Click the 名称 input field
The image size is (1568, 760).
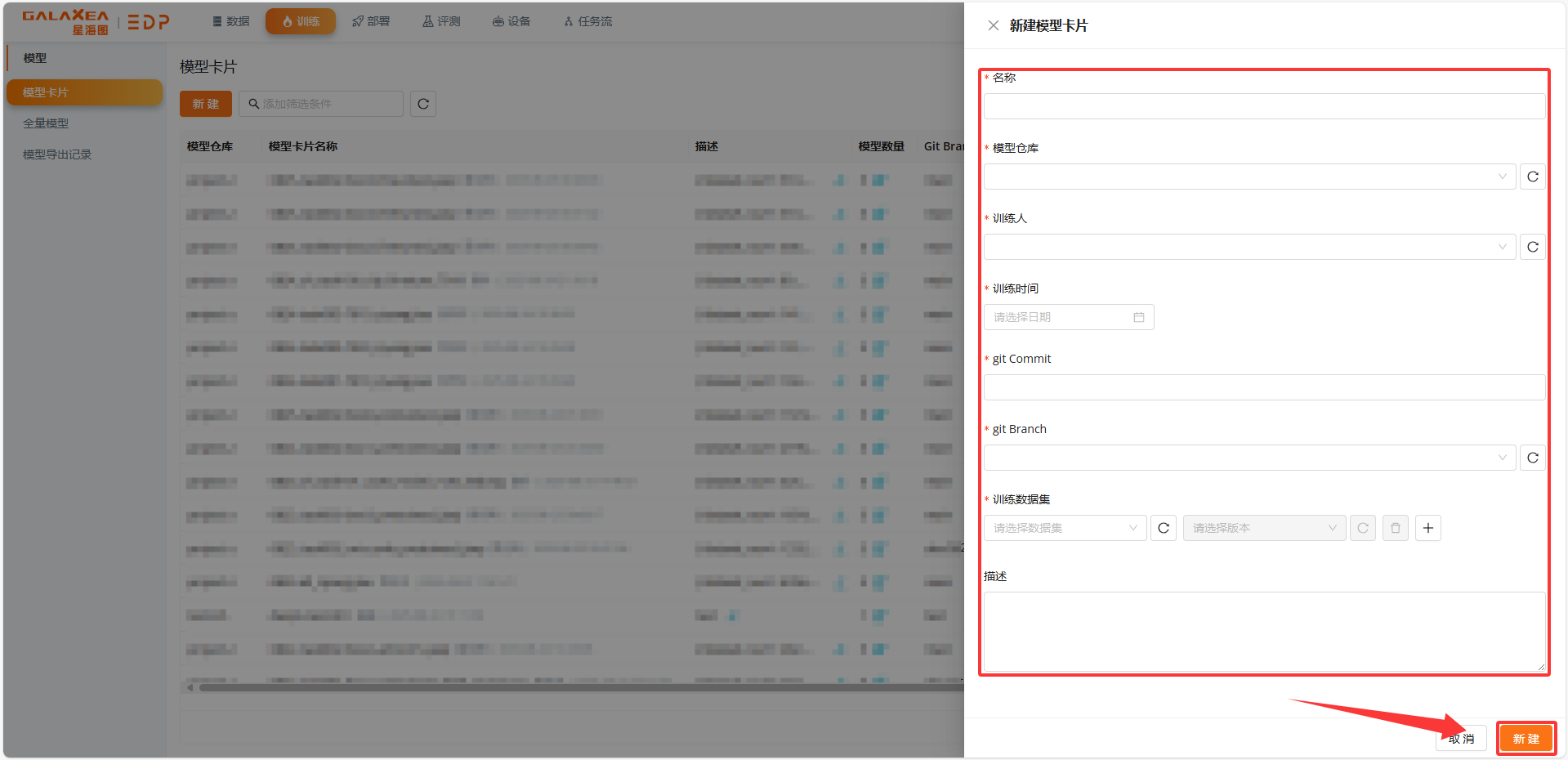[x=1263, y=106]
